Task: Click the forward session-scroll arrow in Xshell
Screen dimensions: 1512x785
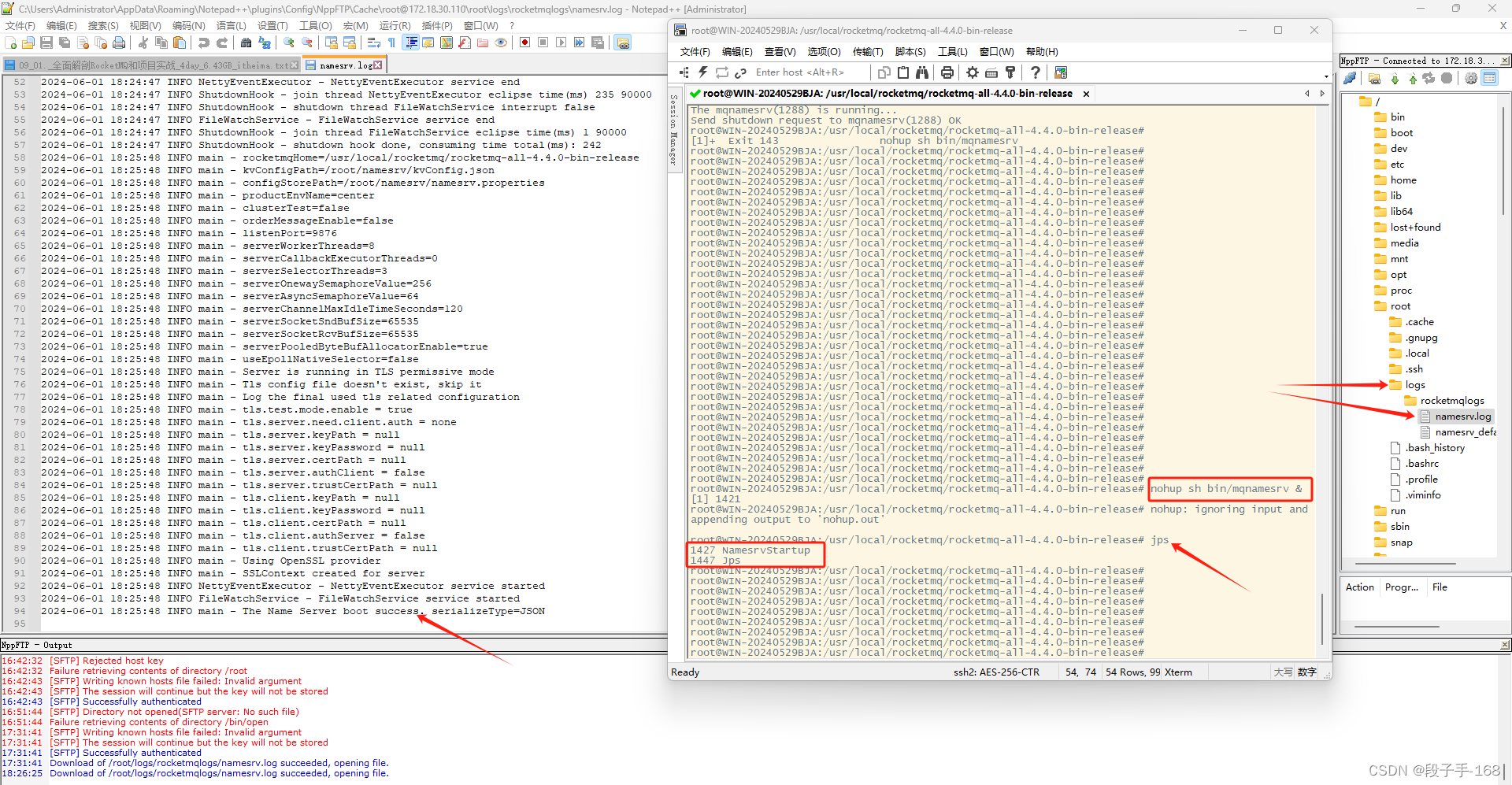Action: [x=1321, y=93]
